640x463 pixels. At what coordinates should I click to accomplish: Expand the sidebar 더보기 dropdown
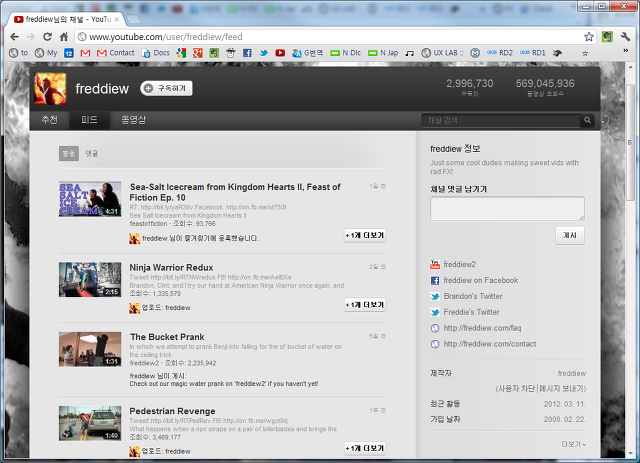[573, 444]
